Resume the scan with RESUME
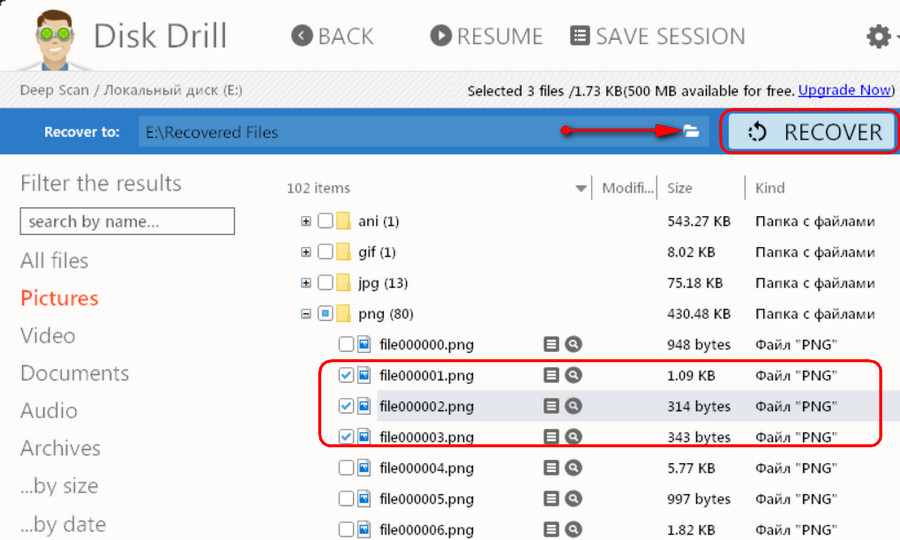 pyautogui.click(x=486, y=36)
